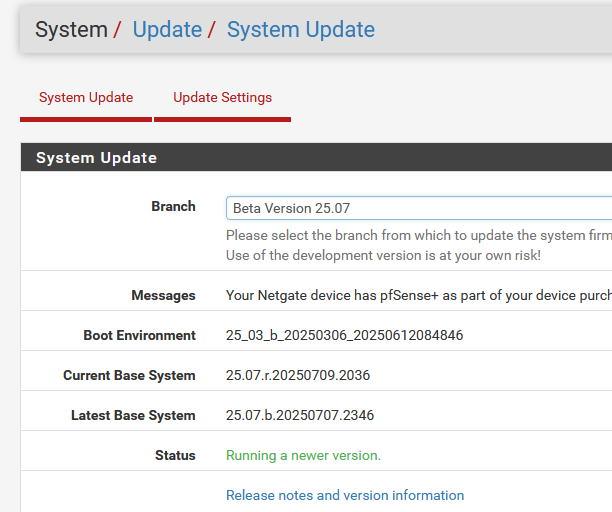Click the System Update breadcrumb link
Viewport: 612px width, 512px height.
click(x=301, y=30)
